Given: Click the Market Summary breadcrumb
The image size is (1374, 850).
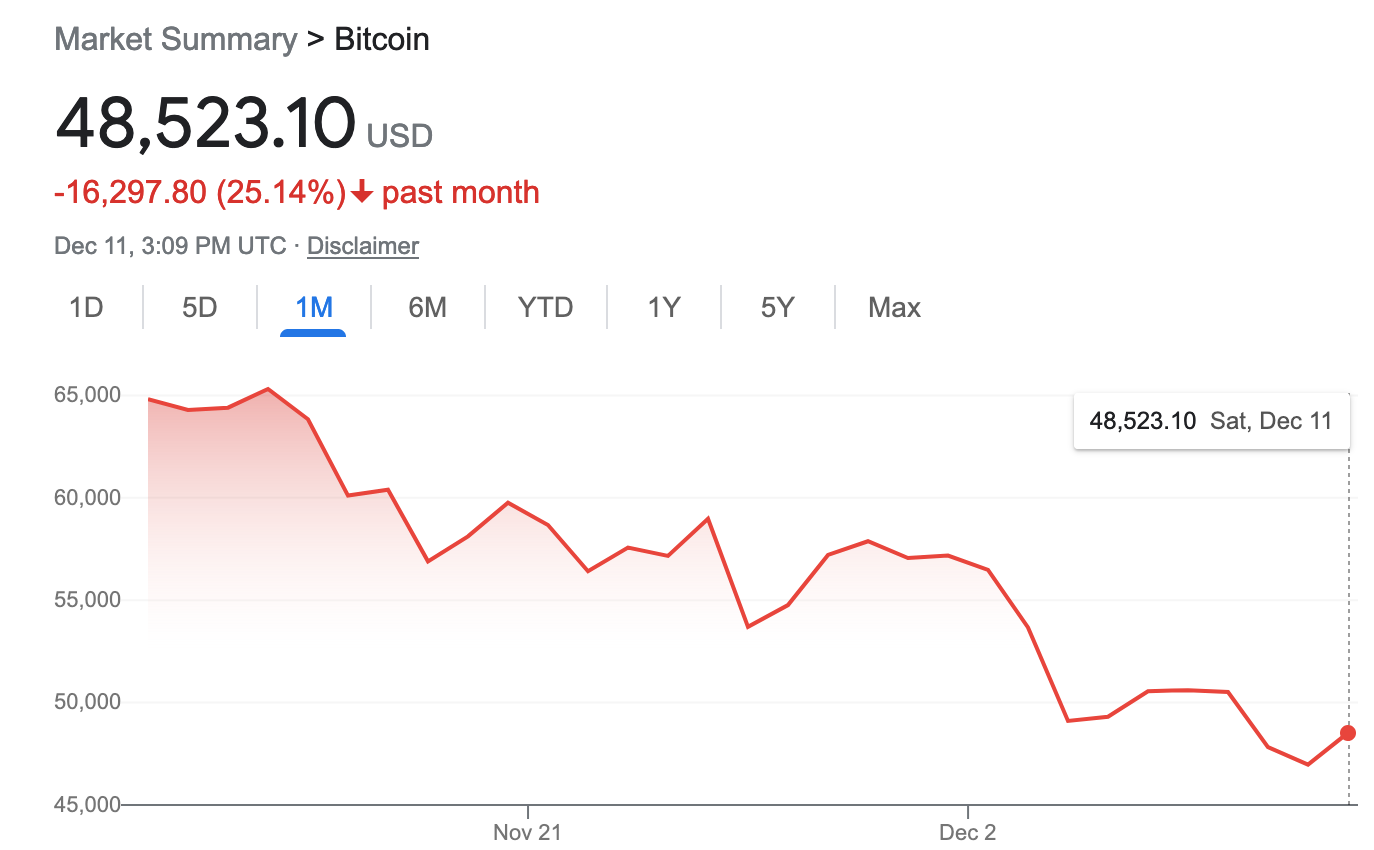Looking at the screenshot, I should coord(175,40).
